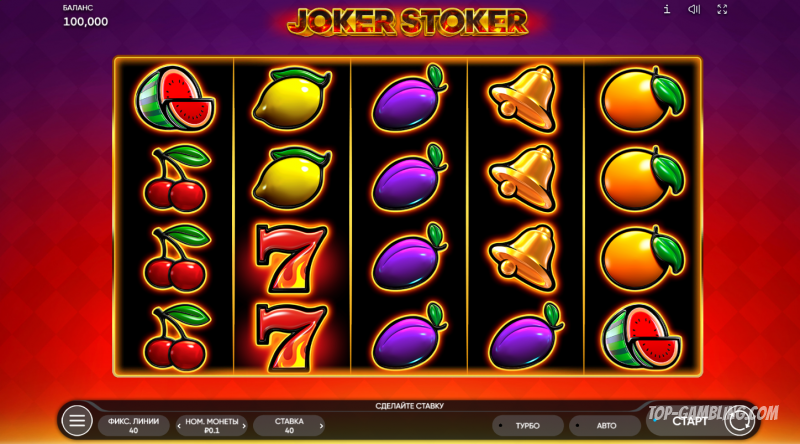This screenshot has width=800, height=444.
Task: Click the circular spin arrows icon
Action: pyautogui.click(x=739, y=422)
